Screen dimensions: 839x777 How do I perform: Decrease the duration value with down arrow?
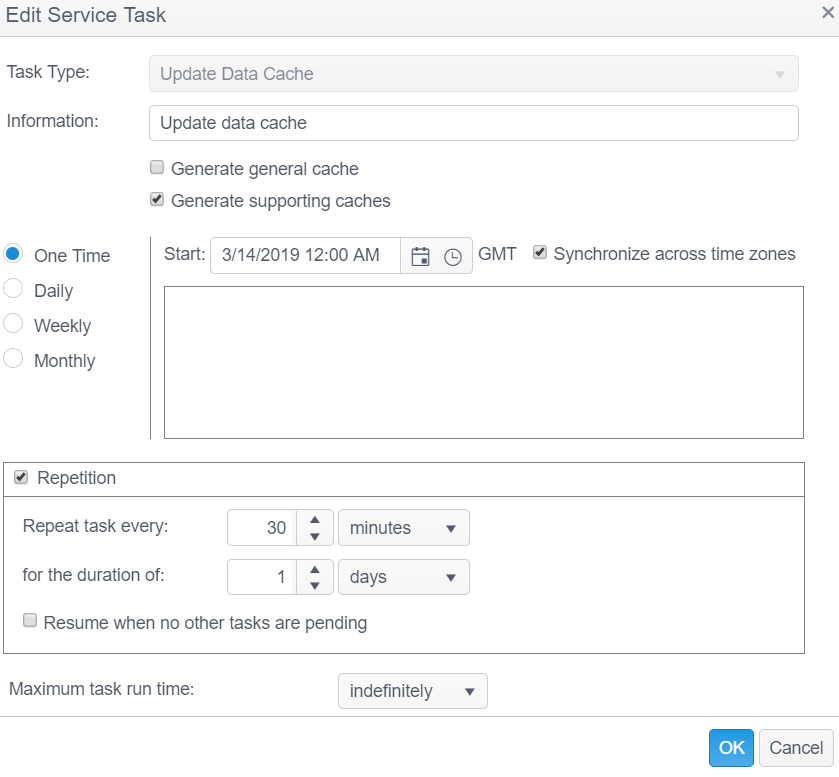(314, 587)
